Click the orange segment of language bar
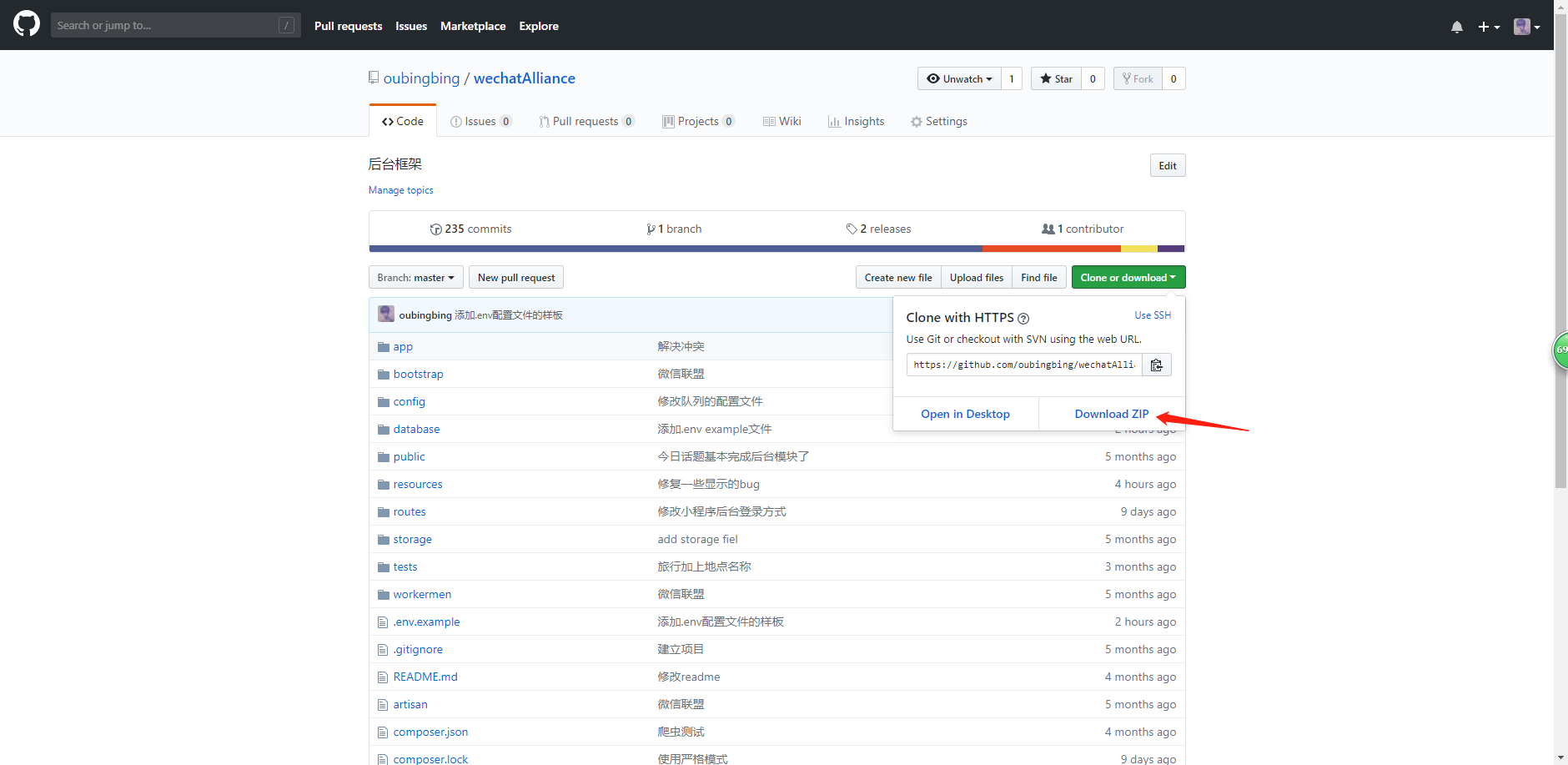This screenshot has height=765, width=1568. (1052, 249)
